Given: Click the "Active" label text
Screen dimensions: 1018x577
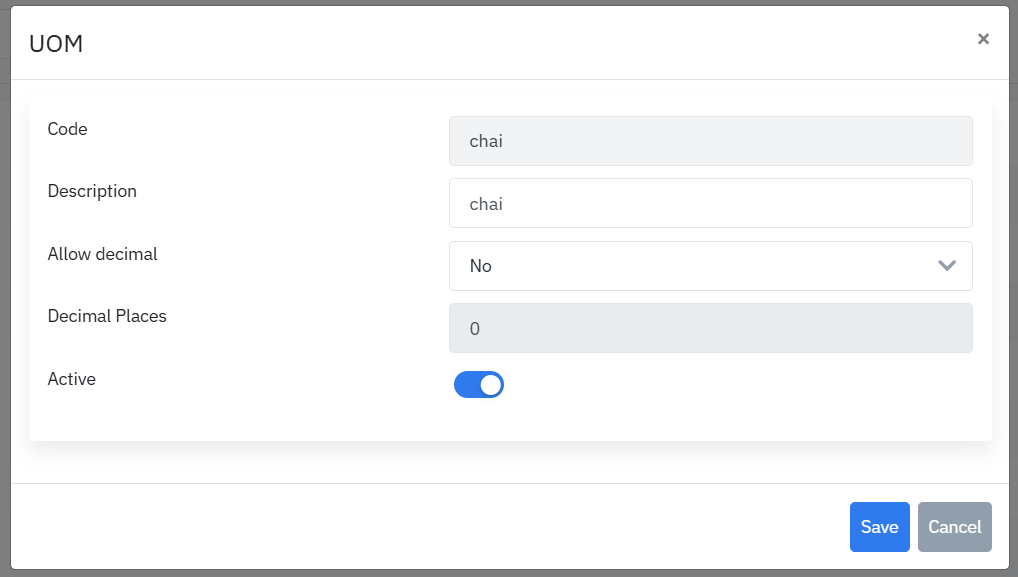Looking at the screenshot, I should pyautogui.click(x=72, y=379).
